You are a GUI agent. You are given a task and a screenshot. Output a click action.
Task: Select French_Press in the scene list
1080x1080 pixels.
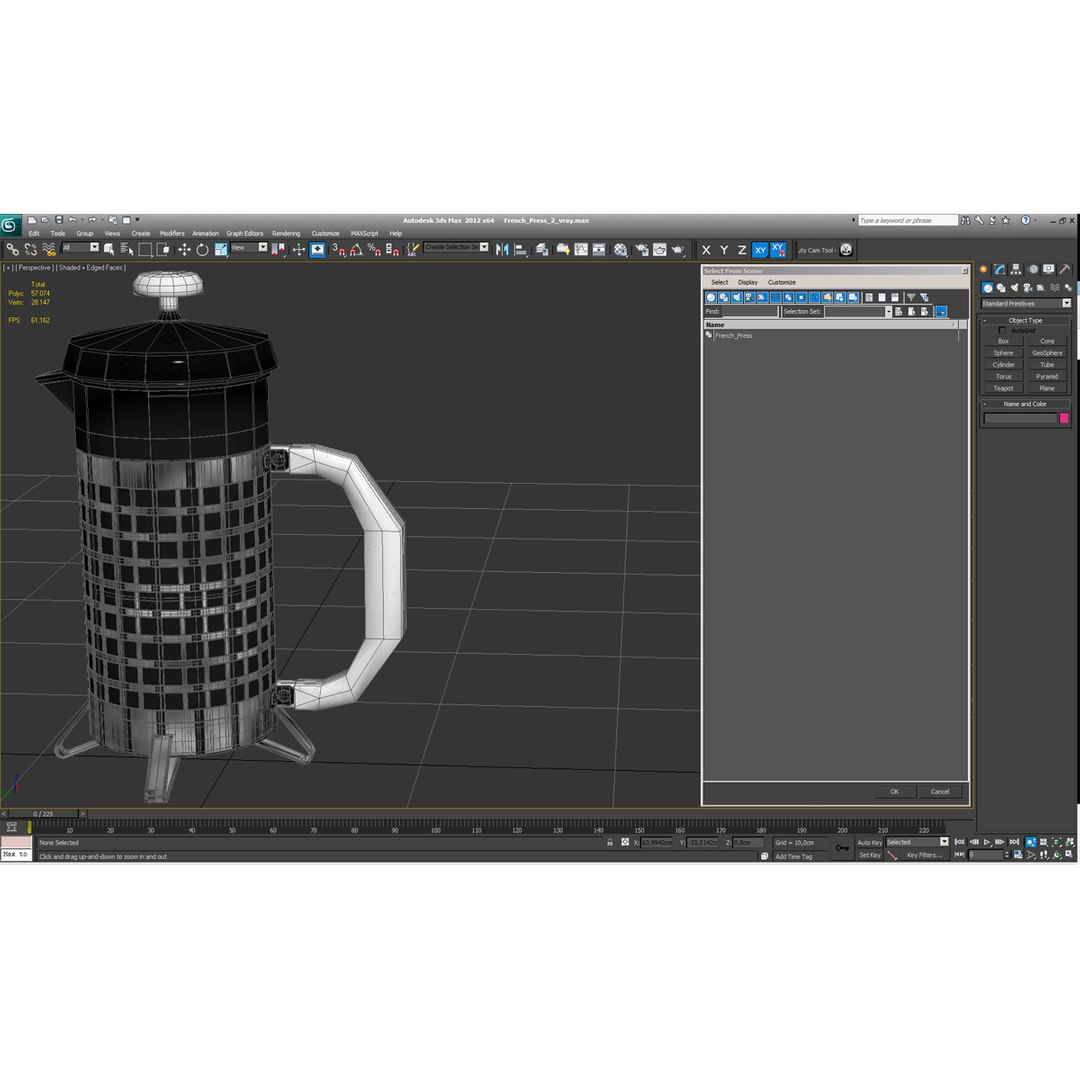(733, 336)
